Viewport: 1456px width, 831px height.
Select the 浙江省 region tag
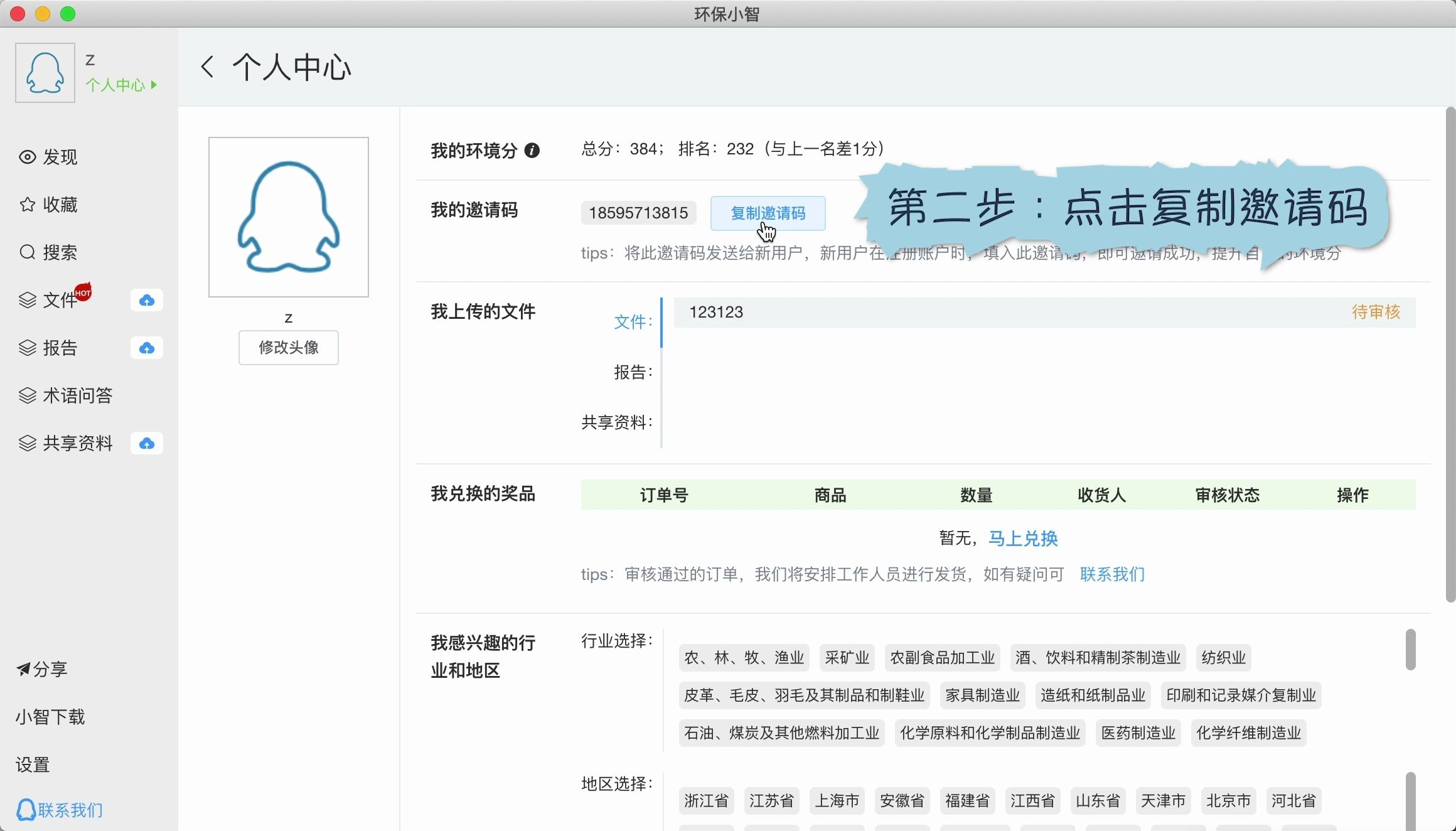[707, 801]
